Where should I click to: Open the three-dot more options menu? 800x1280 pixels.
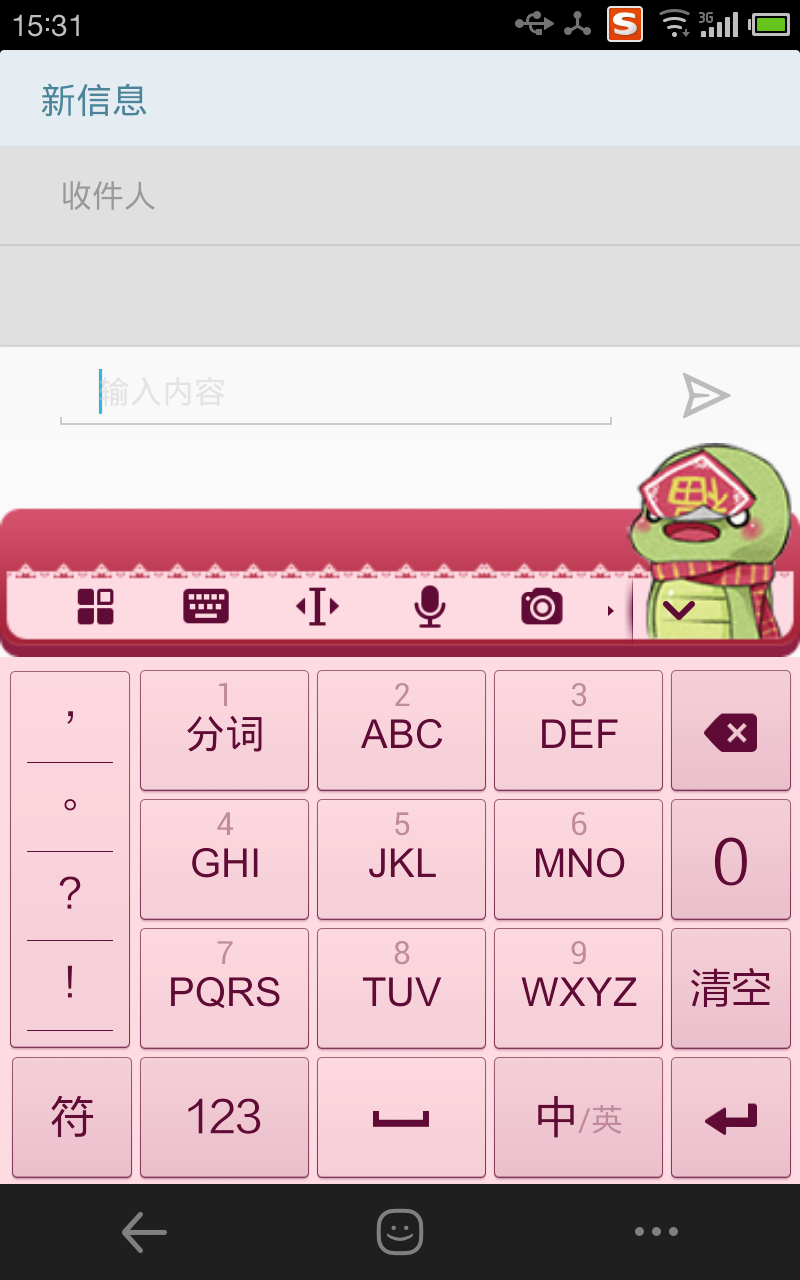(x=656, y=1232)
